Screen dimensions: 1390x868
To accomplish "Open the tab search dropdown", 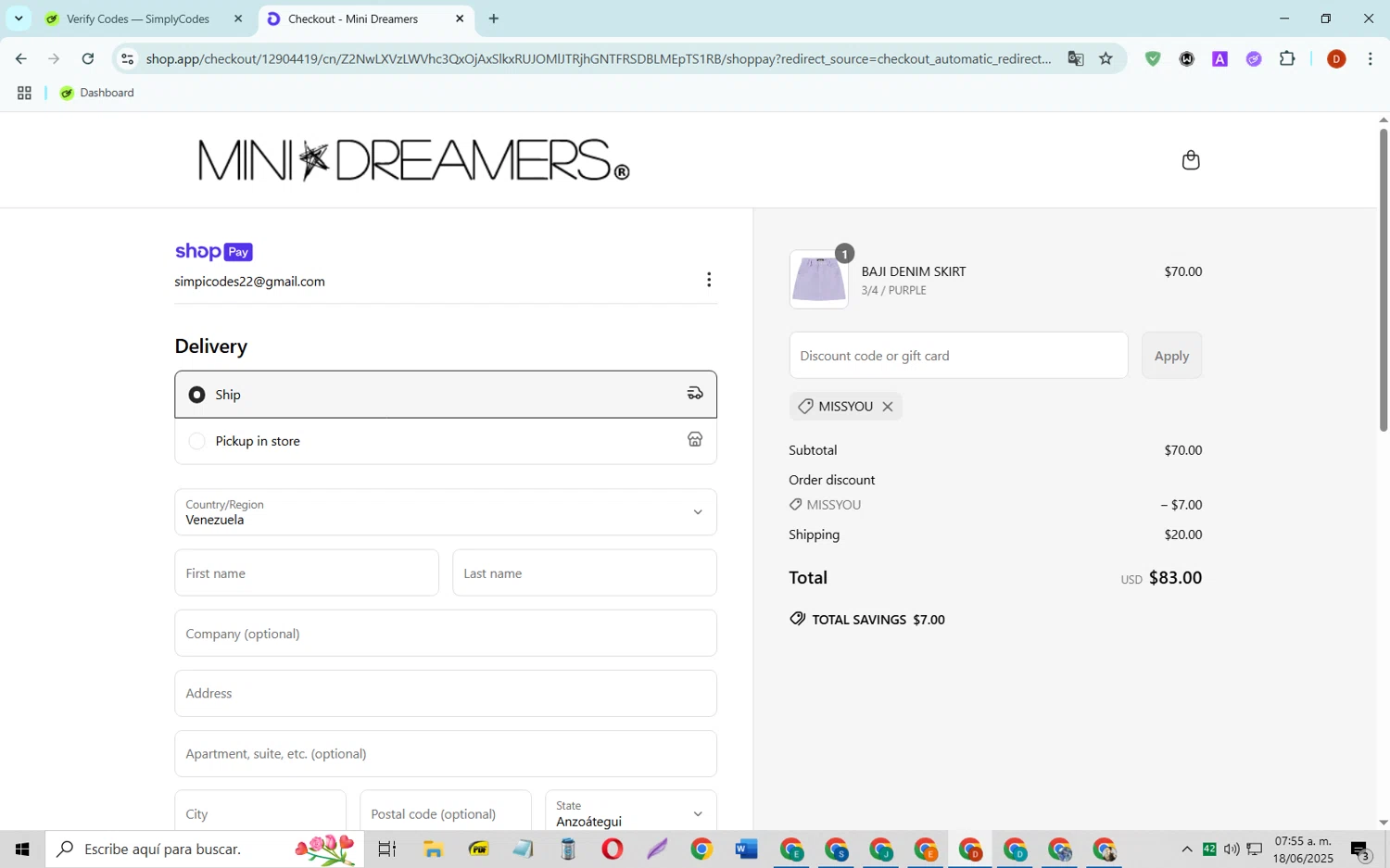I will (x=19, y=19).
